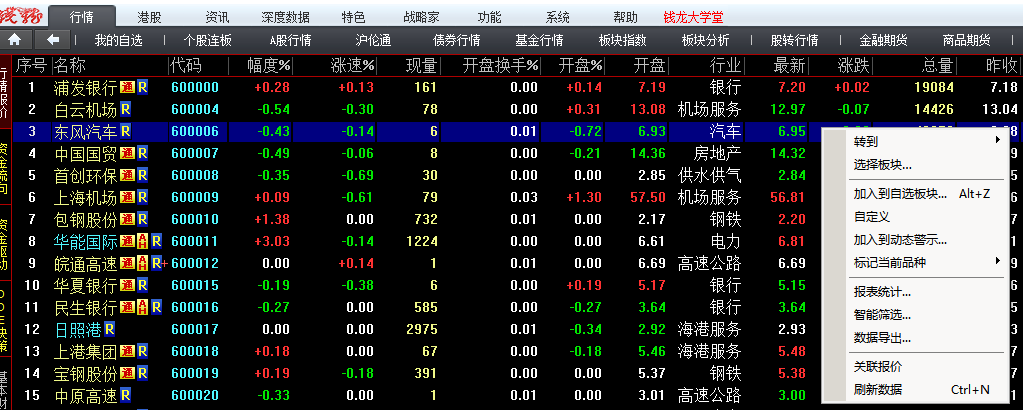Click the R badge next to 中原高速
The image size is (1023, 410).
coord(126,396)
